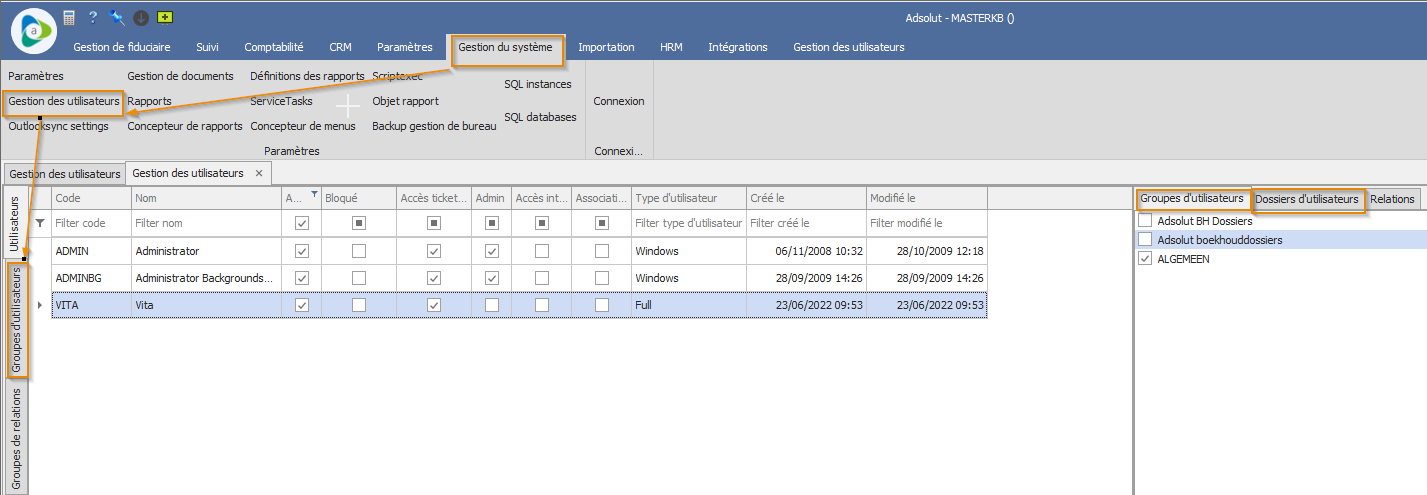Open the HRM ribbon tab
This screenshot has width=1427, height=495.
pyautogui.click(x=671, y=47)
